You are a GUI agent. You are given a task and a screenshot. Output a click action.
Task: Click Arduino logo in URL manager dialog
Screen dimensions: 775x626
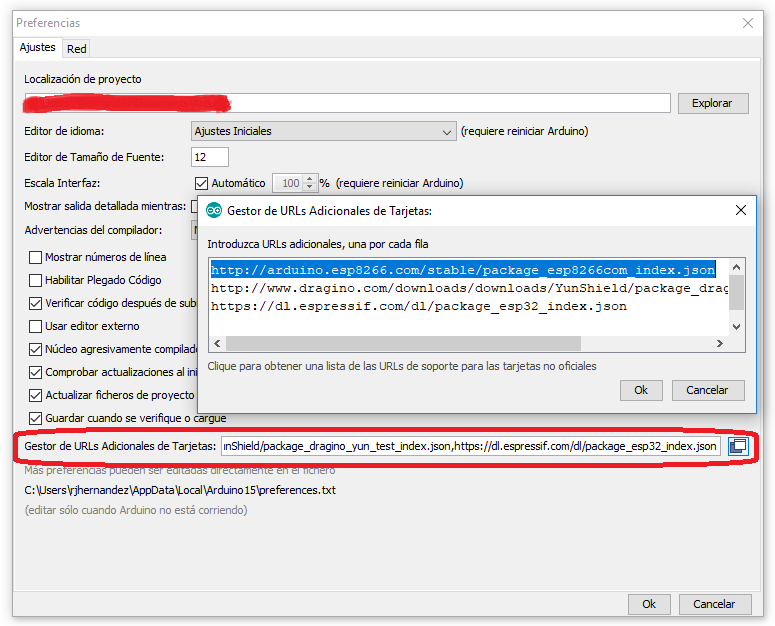[214, 210]
